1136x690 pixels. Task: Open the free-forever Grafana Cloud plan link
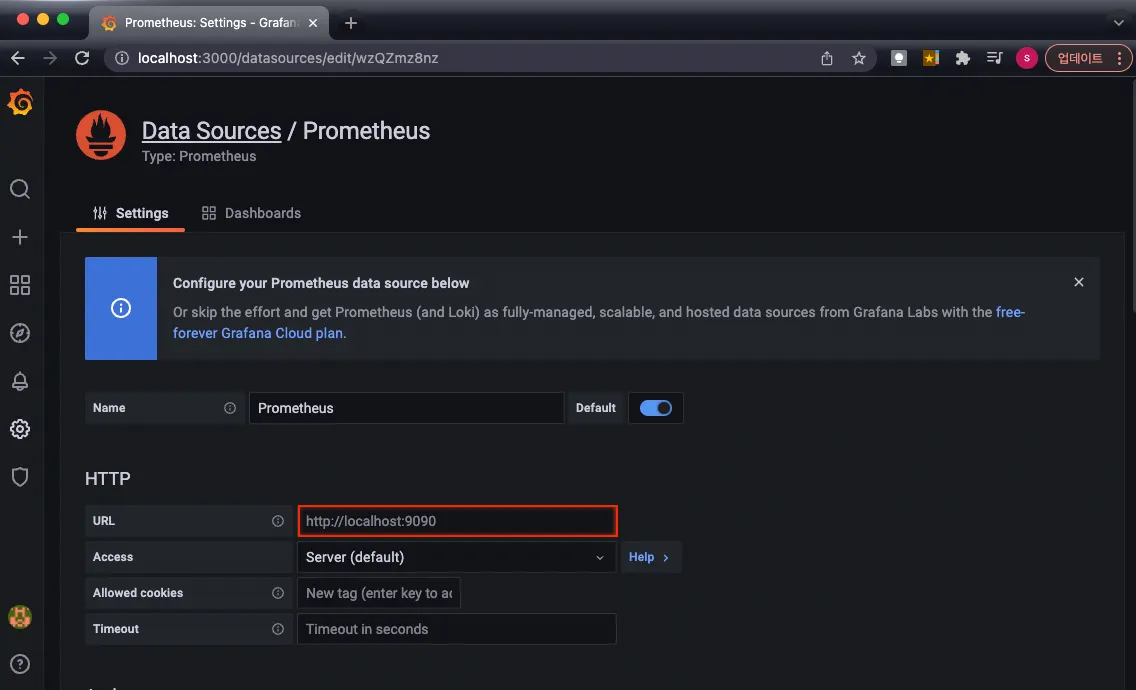point(259,333)
